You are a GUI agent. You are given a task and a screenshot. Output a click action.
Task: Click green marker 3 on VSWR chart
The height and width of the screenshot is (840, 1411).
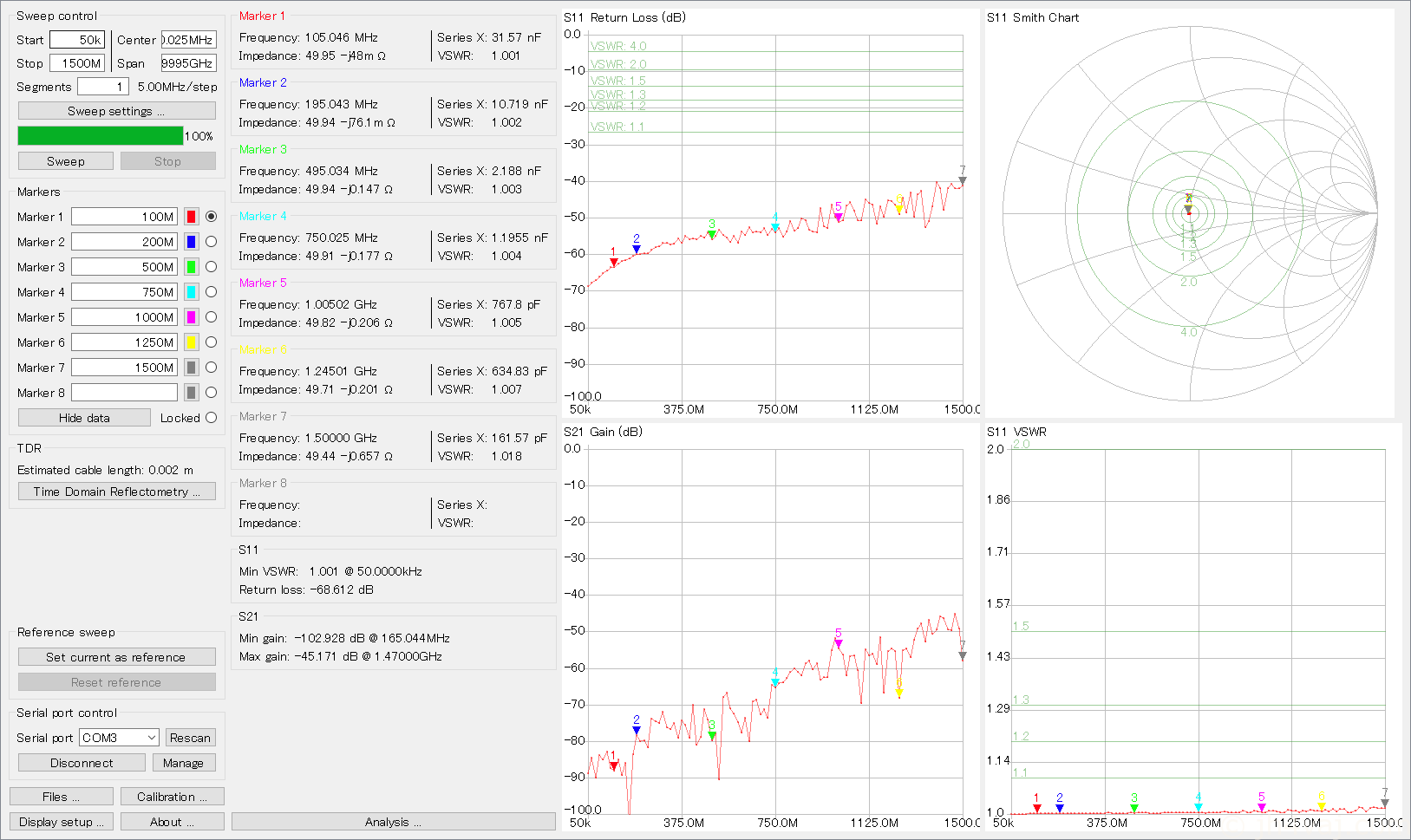[x=1134, y=808]
